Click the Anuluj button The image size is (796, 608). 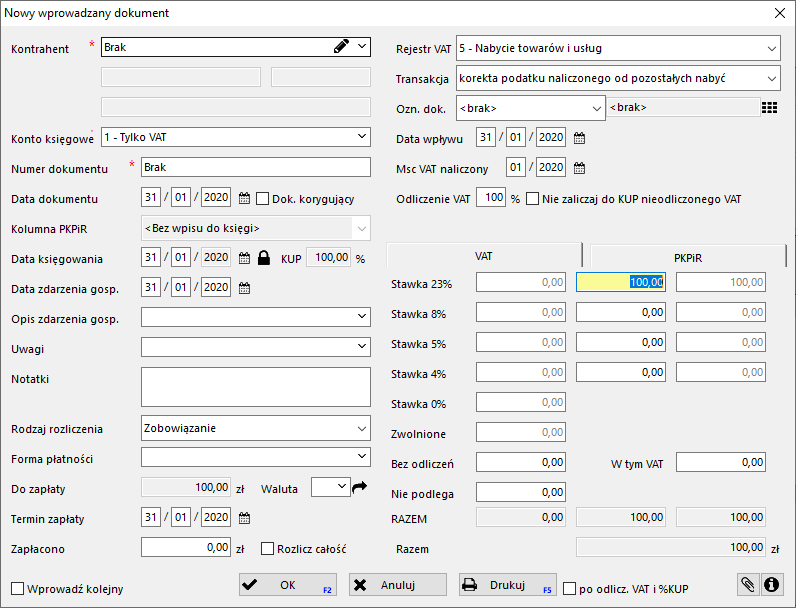pos(397,585)
